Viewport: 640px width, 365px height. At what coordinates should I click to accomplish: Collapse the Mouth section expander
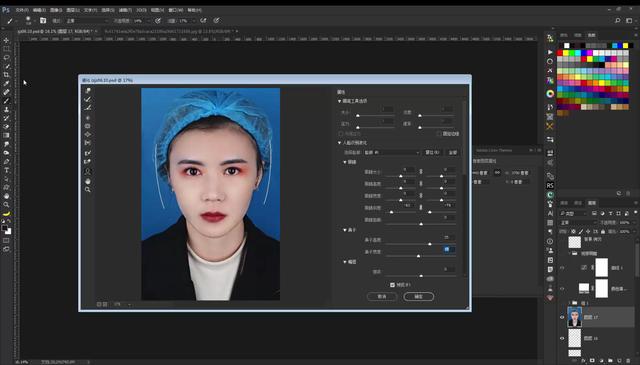click(x=345, y=262)
